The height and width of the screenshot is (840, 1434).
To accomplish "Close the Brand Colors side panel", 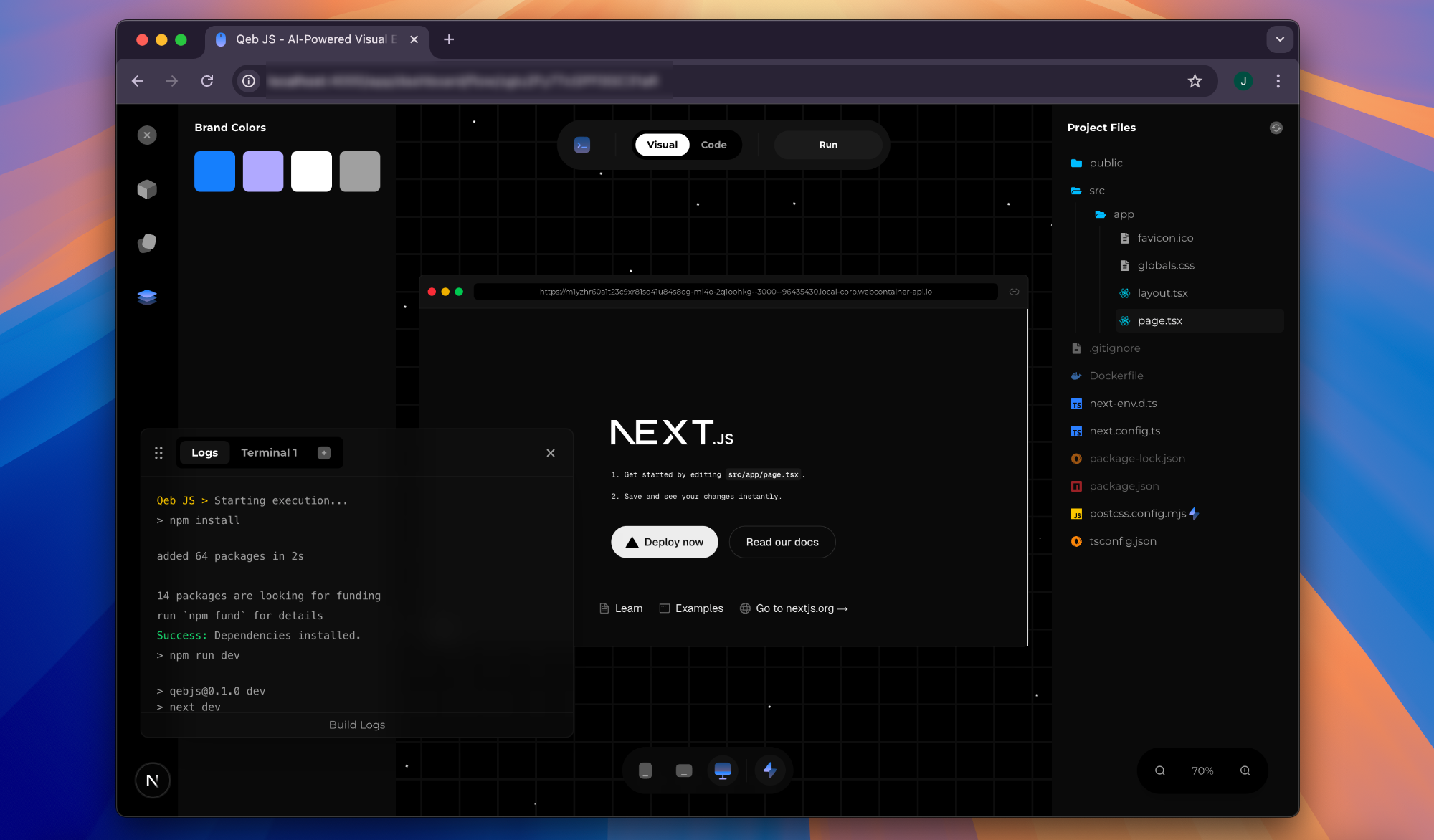I will coord(147,135).
